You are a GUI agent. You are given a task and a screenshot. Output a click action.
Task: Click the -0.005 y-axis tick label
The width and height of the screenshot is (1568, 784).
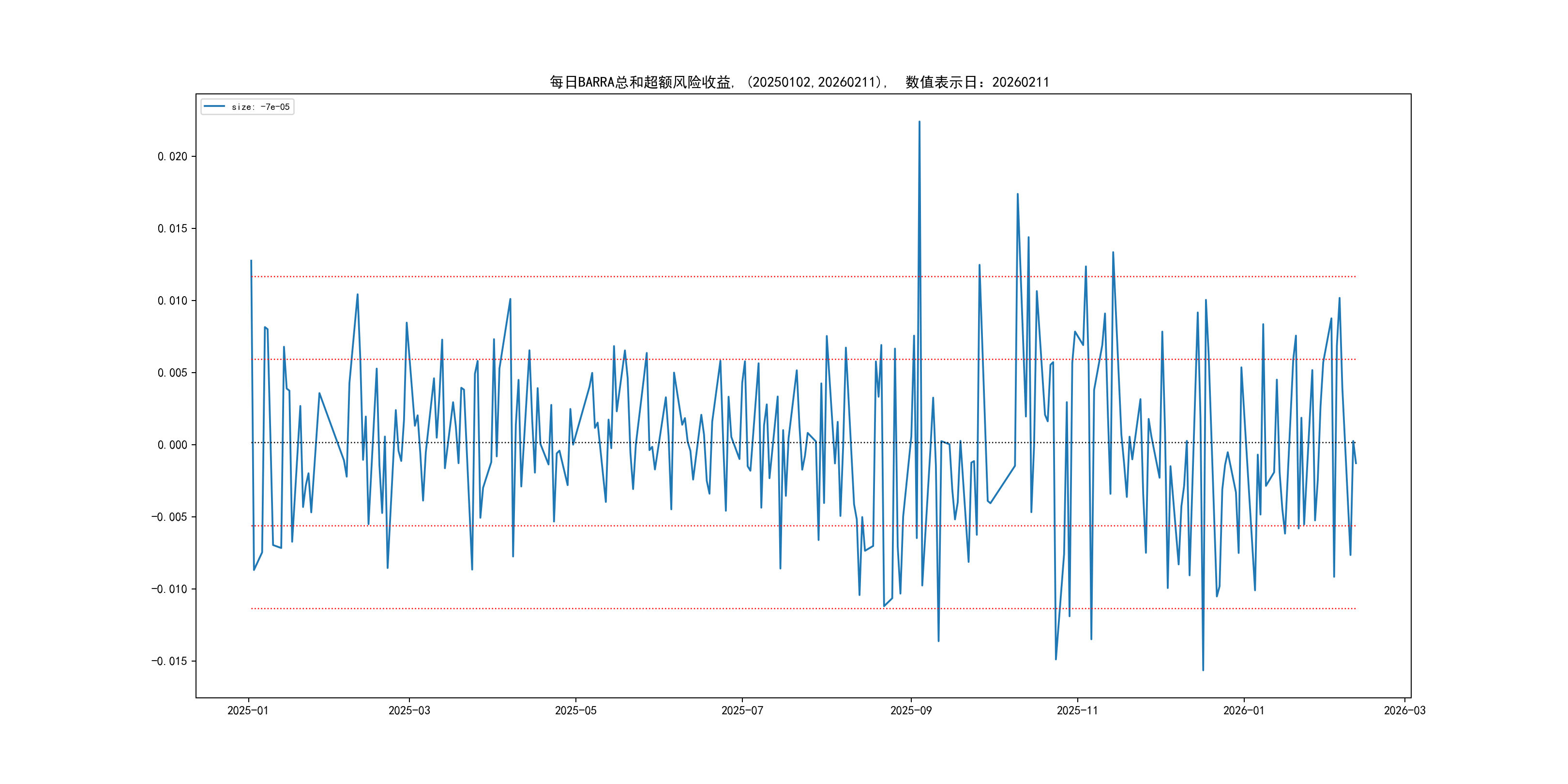pyautogui.click(x=169, y=517)
